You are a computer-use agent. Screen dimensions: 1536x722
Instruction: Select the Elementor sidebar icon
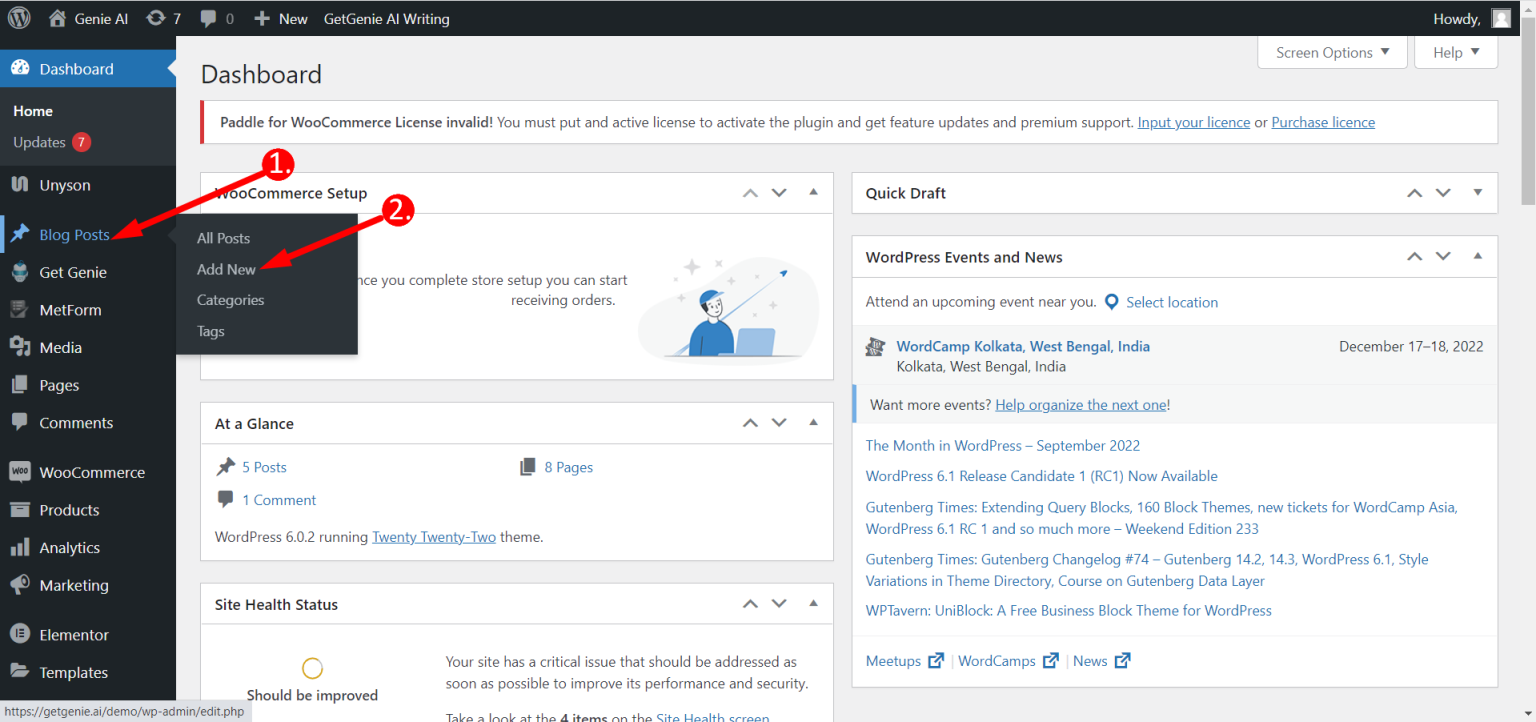click(x=21, y=633)
